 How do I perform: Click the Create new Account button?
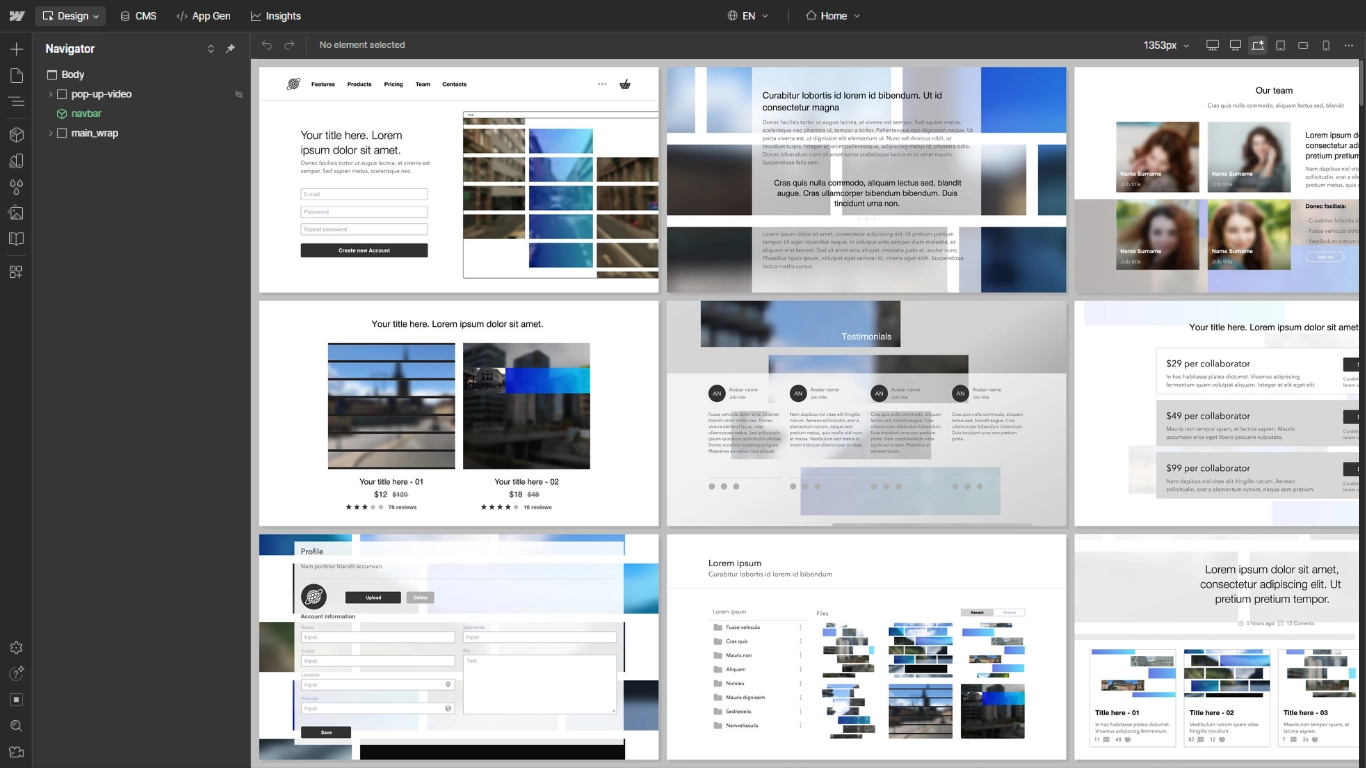[x=364, y=249]
